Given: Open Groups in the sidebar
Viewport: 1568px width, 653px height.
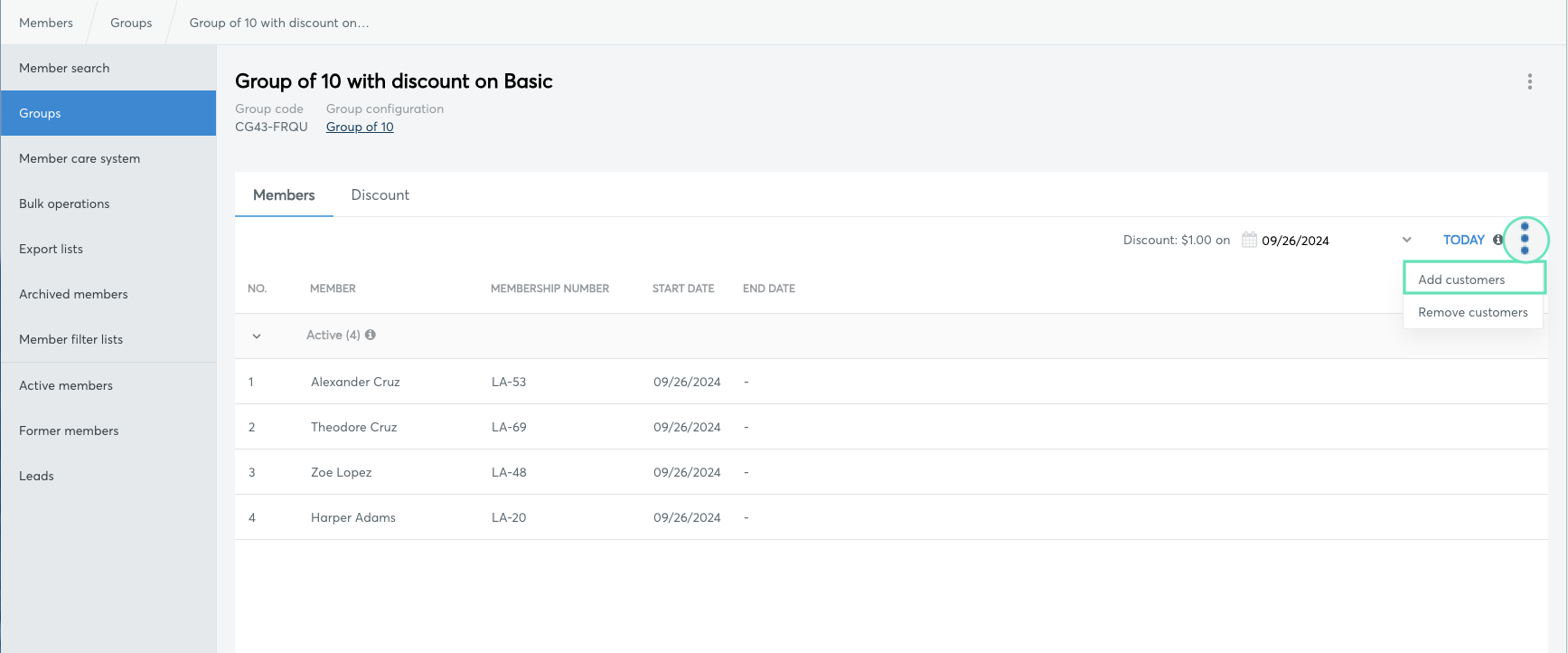Looking at the screenshot, I should pyautogui.click(x=108, y=113).
